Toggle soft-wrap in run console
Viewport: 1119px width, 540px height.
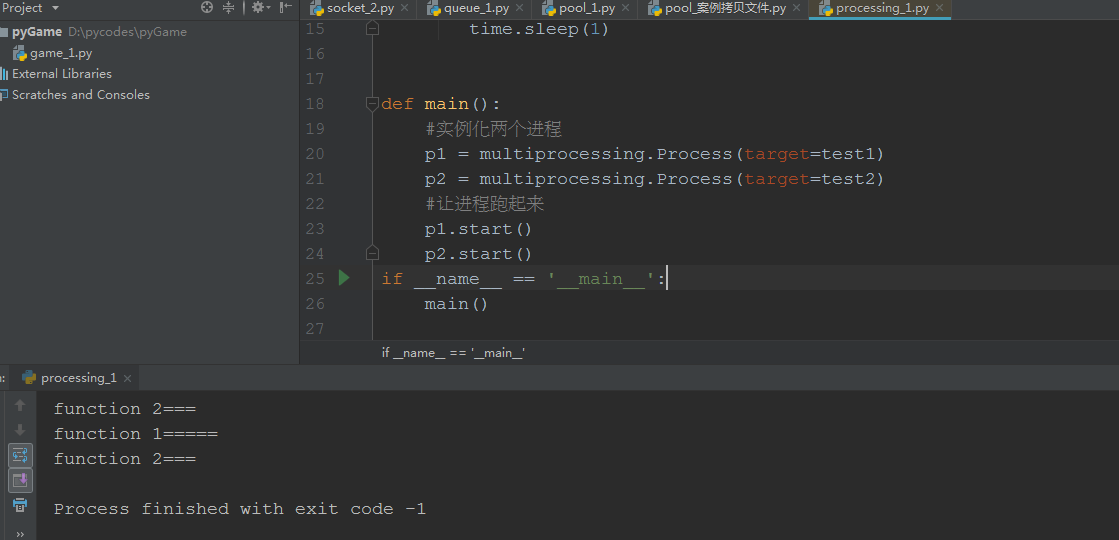tap(20, 455)
